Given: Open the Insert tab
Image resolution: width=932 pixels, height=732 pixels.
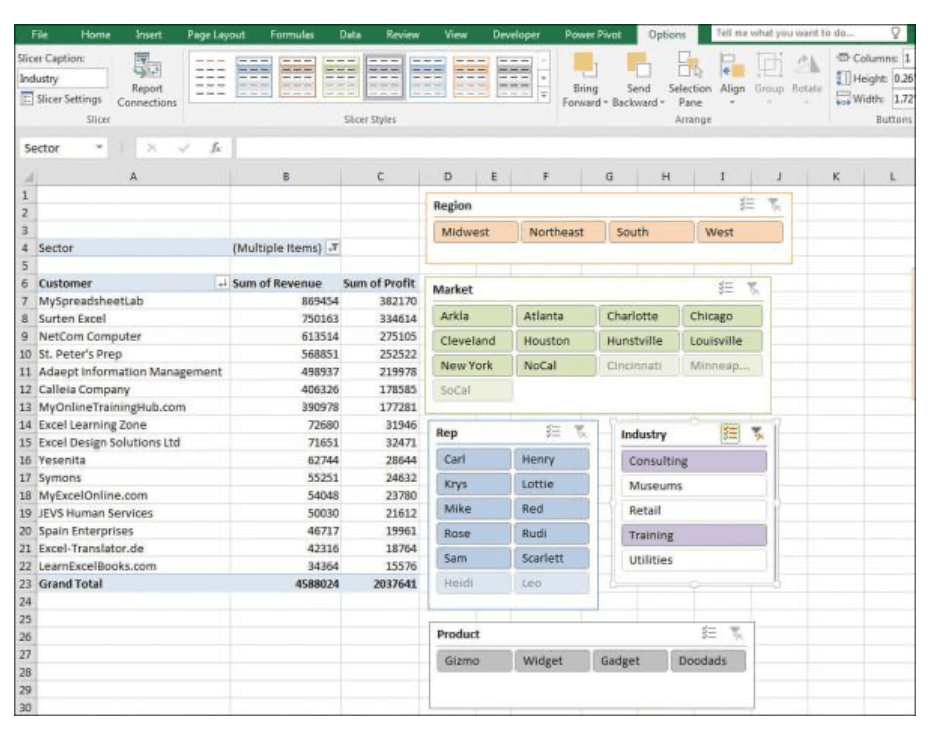Looking at the screenshot, I should point(148,34).
